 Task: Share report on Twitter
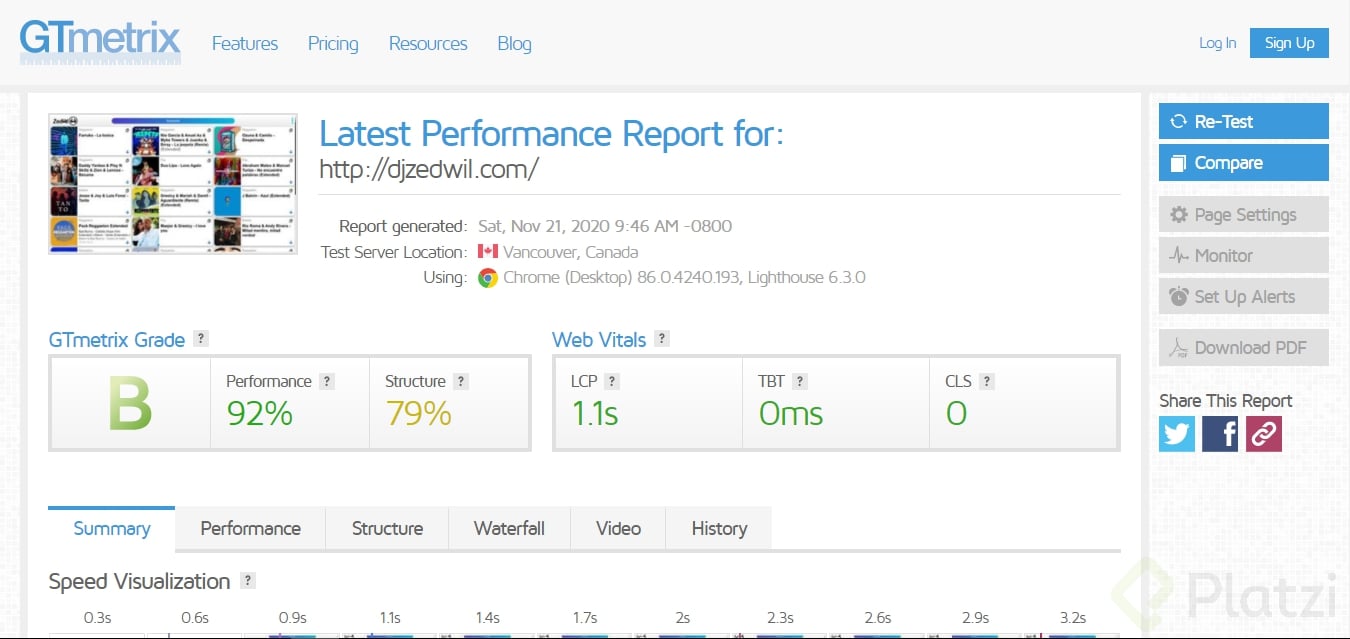(1177, 434)
